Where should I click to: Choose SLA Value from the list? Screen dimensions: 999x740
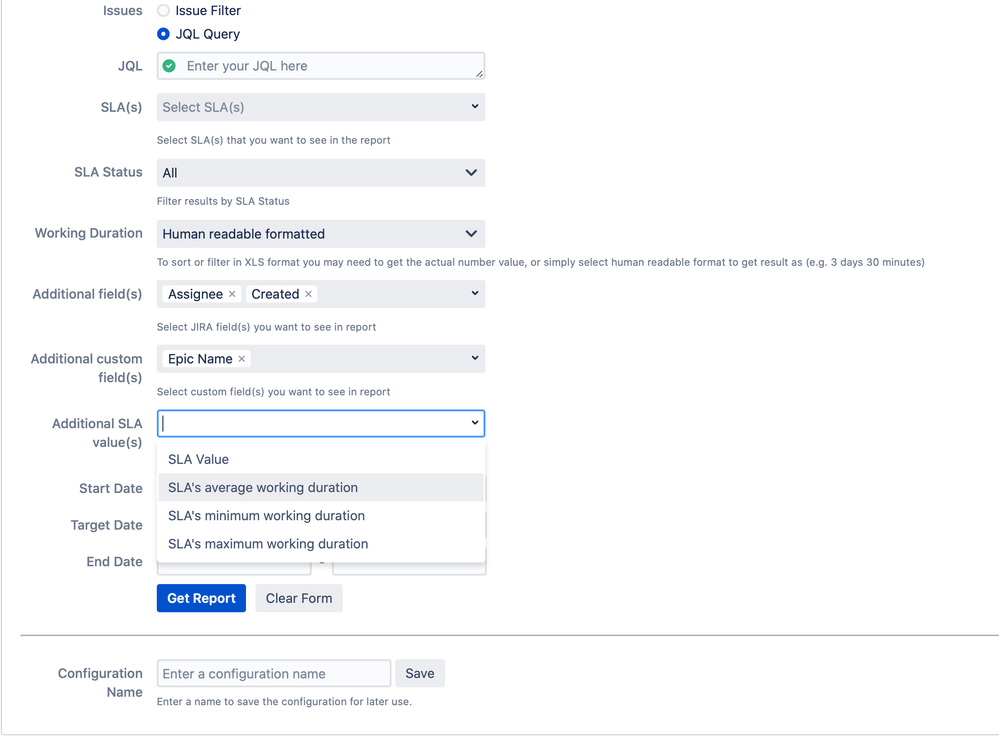(320, 460)
